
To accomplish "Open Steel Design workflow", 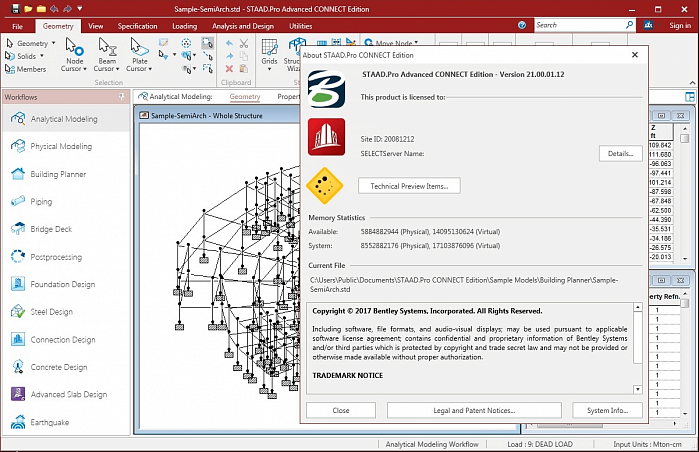I will (66, 312).
